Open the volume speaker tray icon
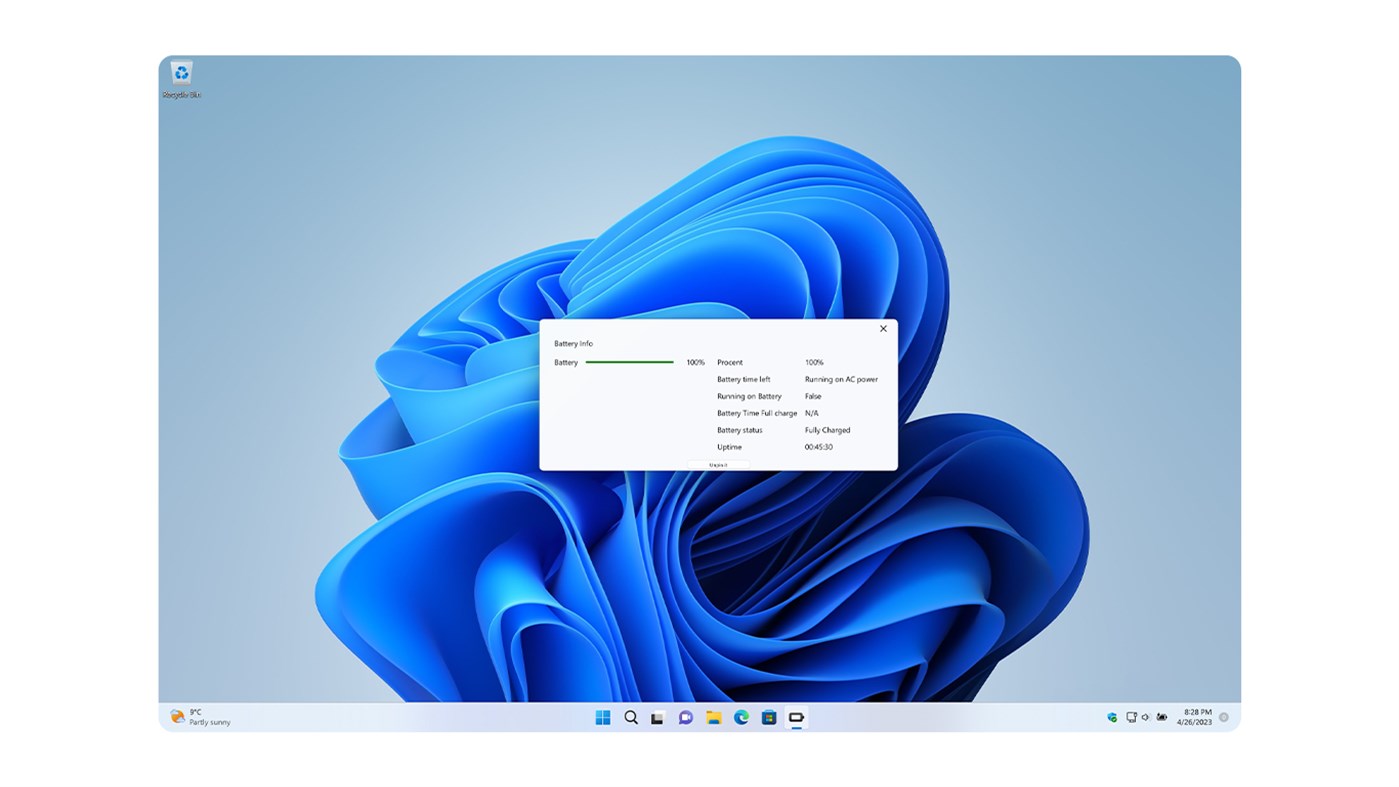The width and height of the screenshot is (1399, 787). [1146, 717]
